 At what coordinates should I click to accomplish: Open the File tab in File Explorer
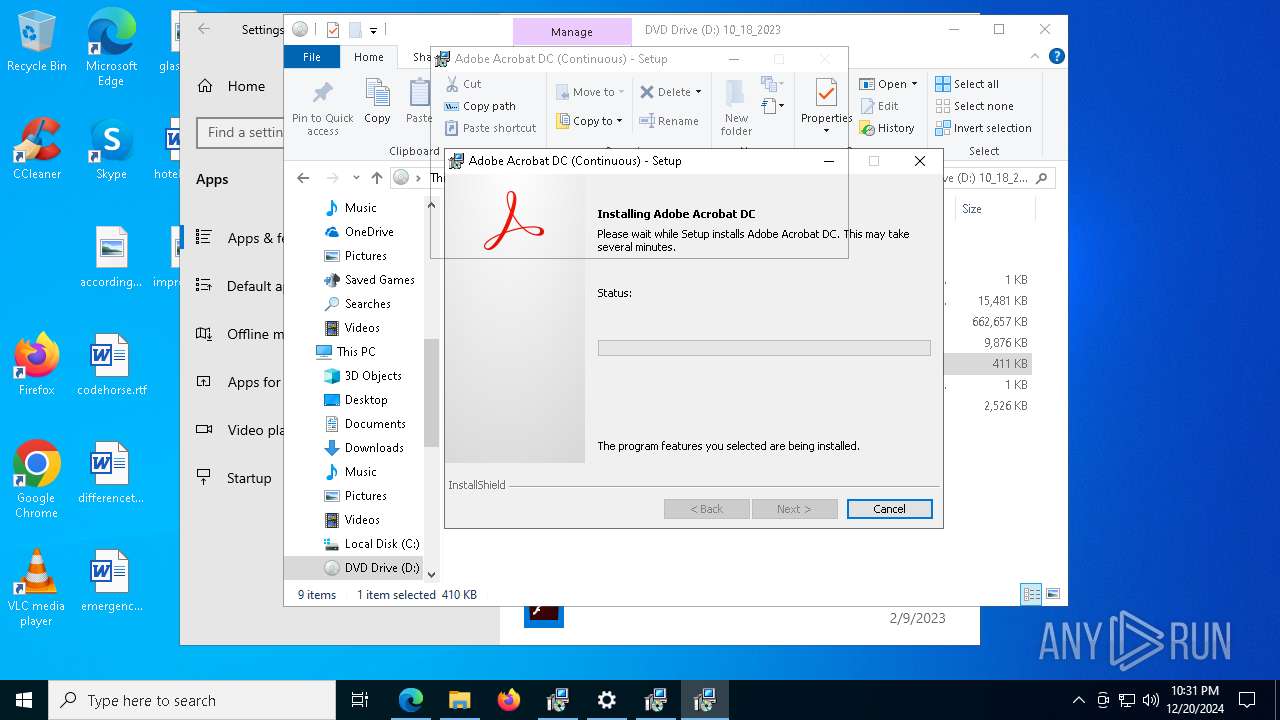tap(312, 57)
